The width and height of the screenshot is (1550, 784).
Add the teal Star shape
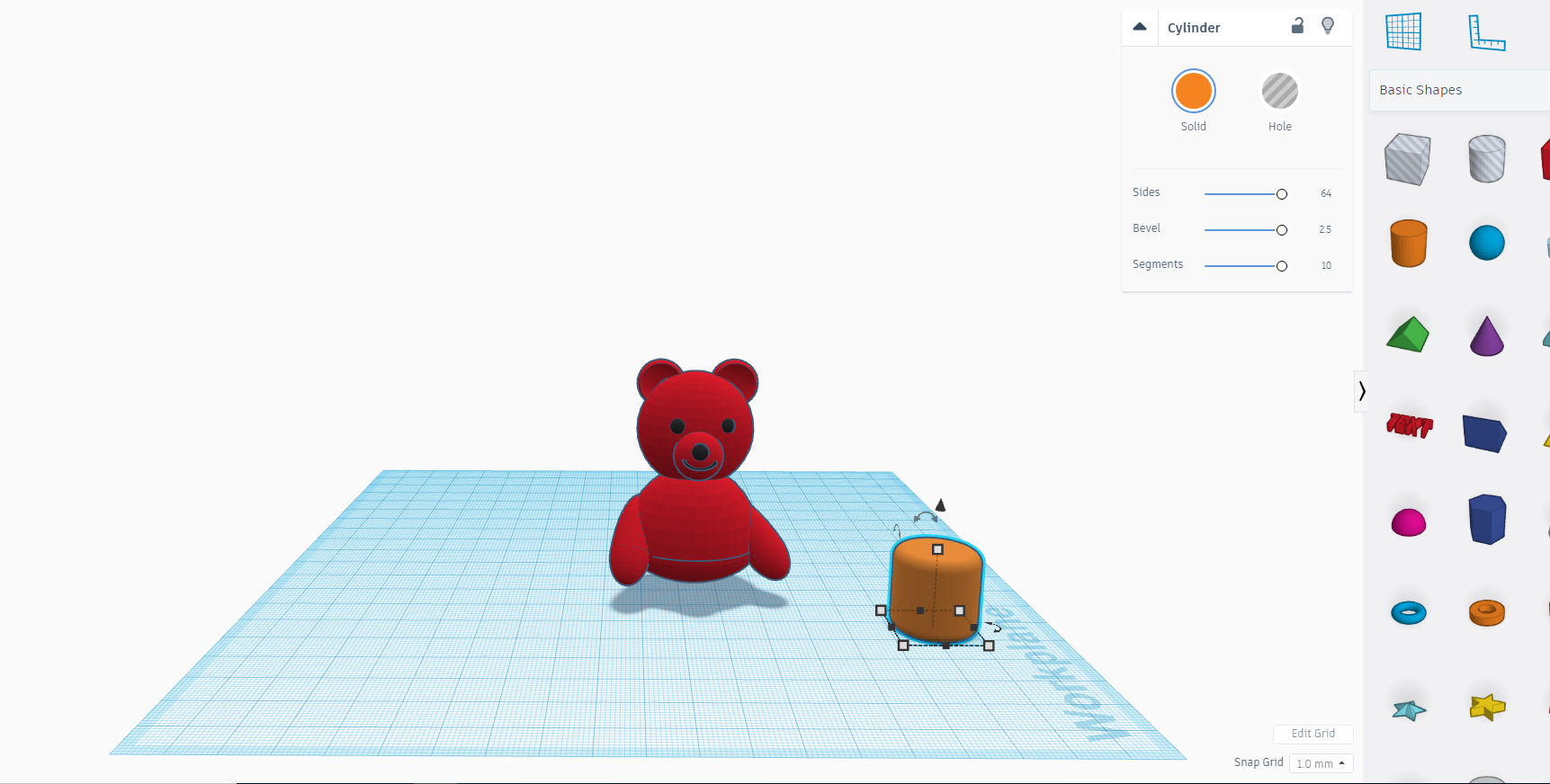1409,710
